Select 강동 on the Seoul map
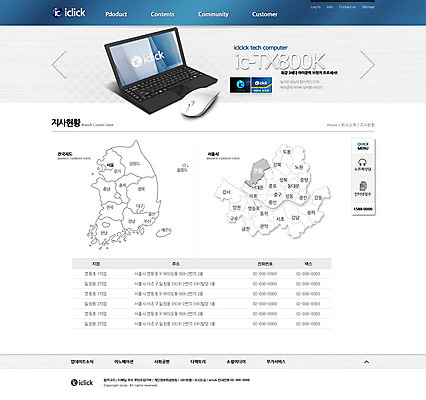426x400 pixels. (x=318, y=198)
